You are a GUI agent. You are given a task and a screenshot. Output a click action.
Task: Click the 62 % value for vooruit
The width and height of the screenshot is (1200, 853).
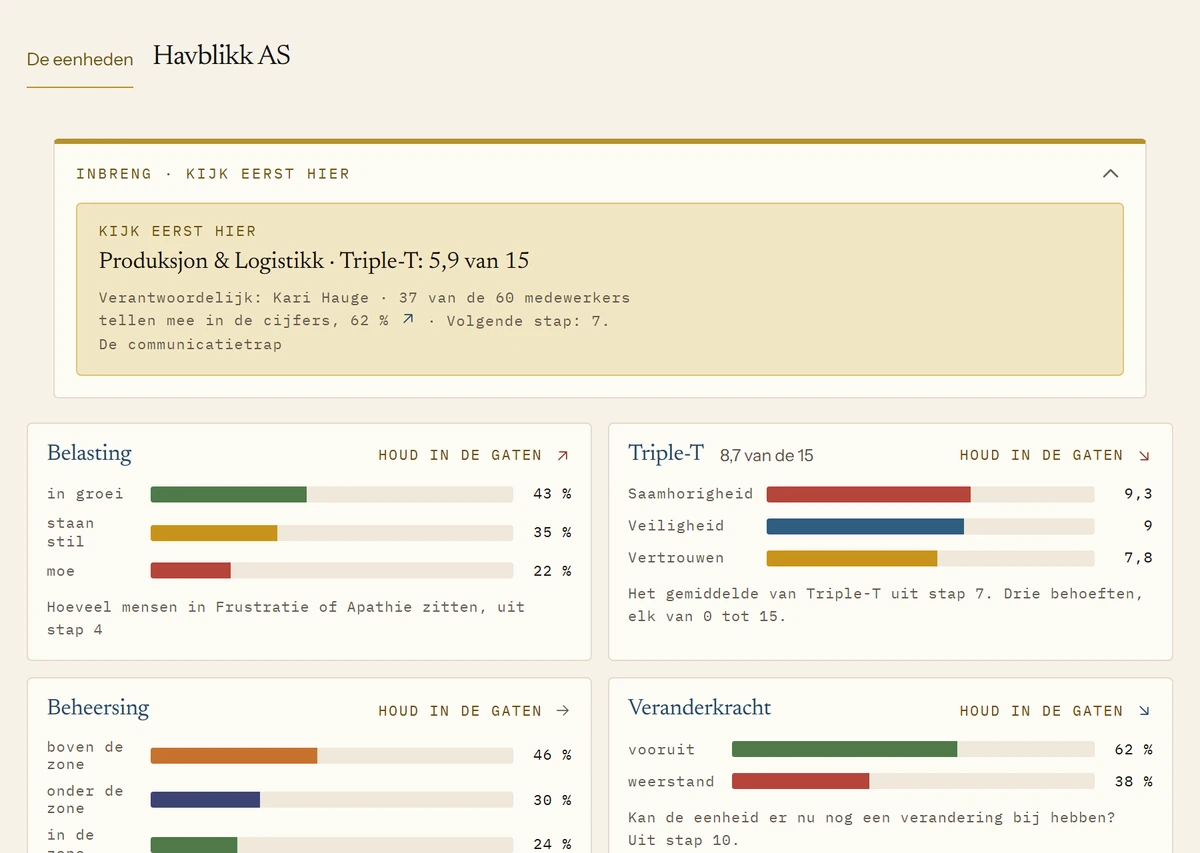[1134, 749]
